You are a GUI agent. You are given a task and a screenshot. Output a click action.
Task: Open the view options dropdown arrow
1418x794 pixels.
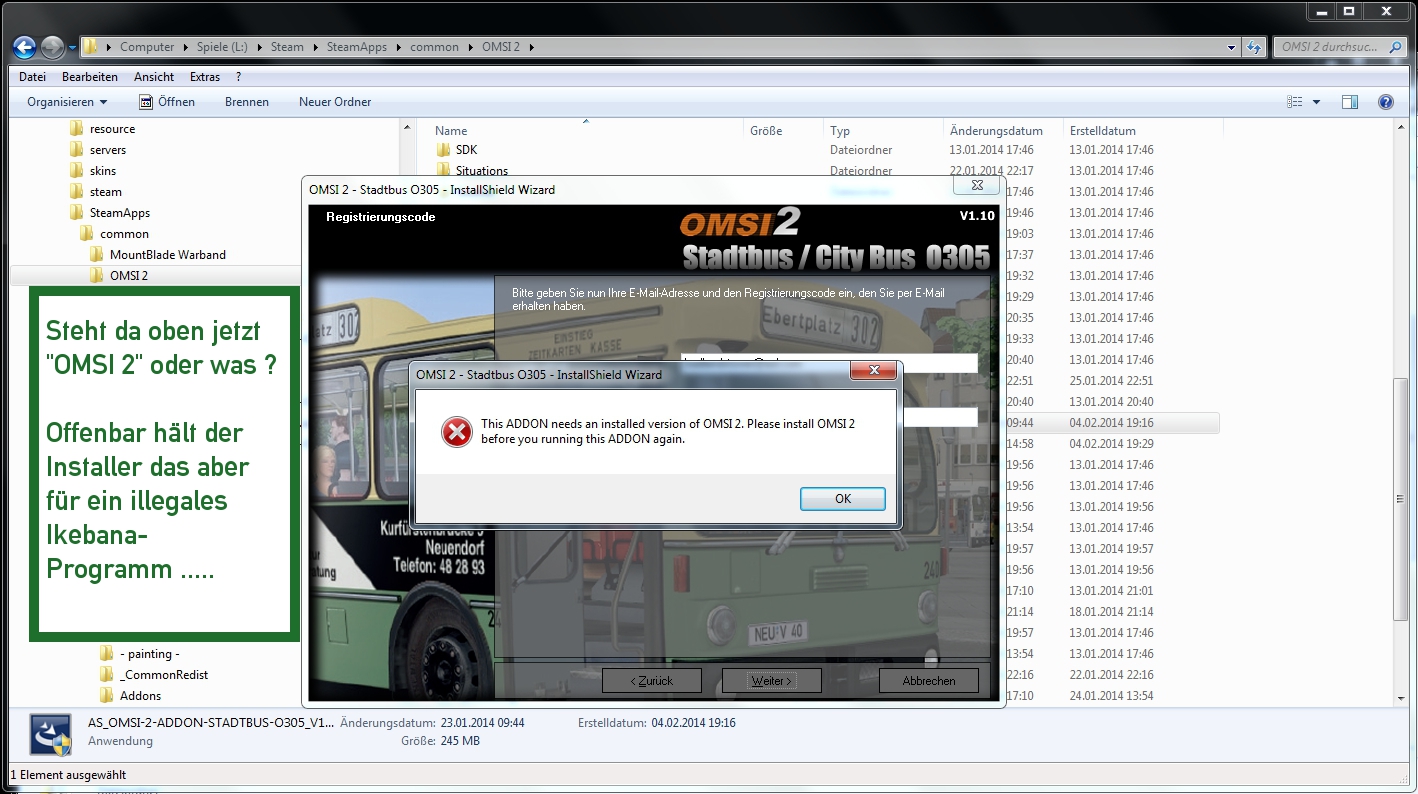pyautogui.click(x=1316, y=102)
